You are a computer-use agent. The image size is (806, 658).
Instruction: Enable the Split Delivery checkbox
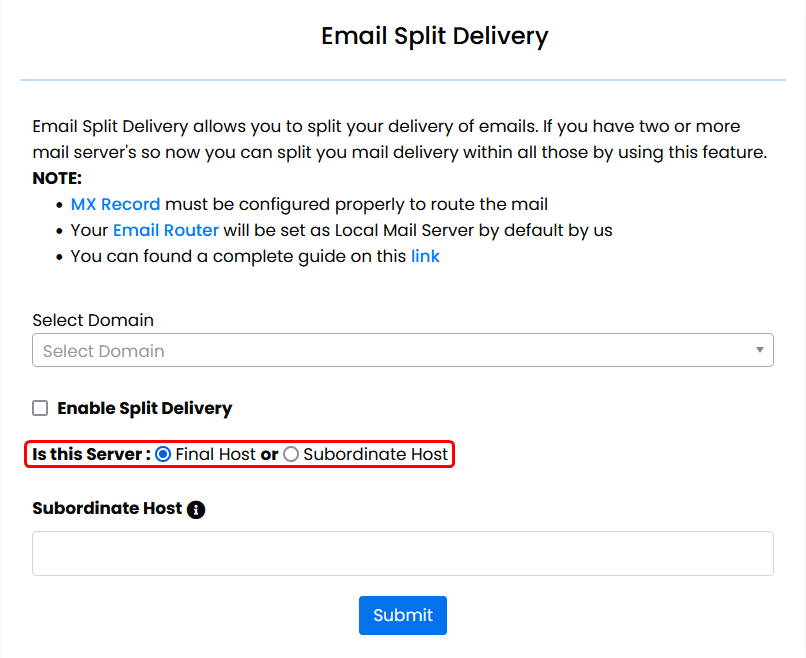(40, 408)
